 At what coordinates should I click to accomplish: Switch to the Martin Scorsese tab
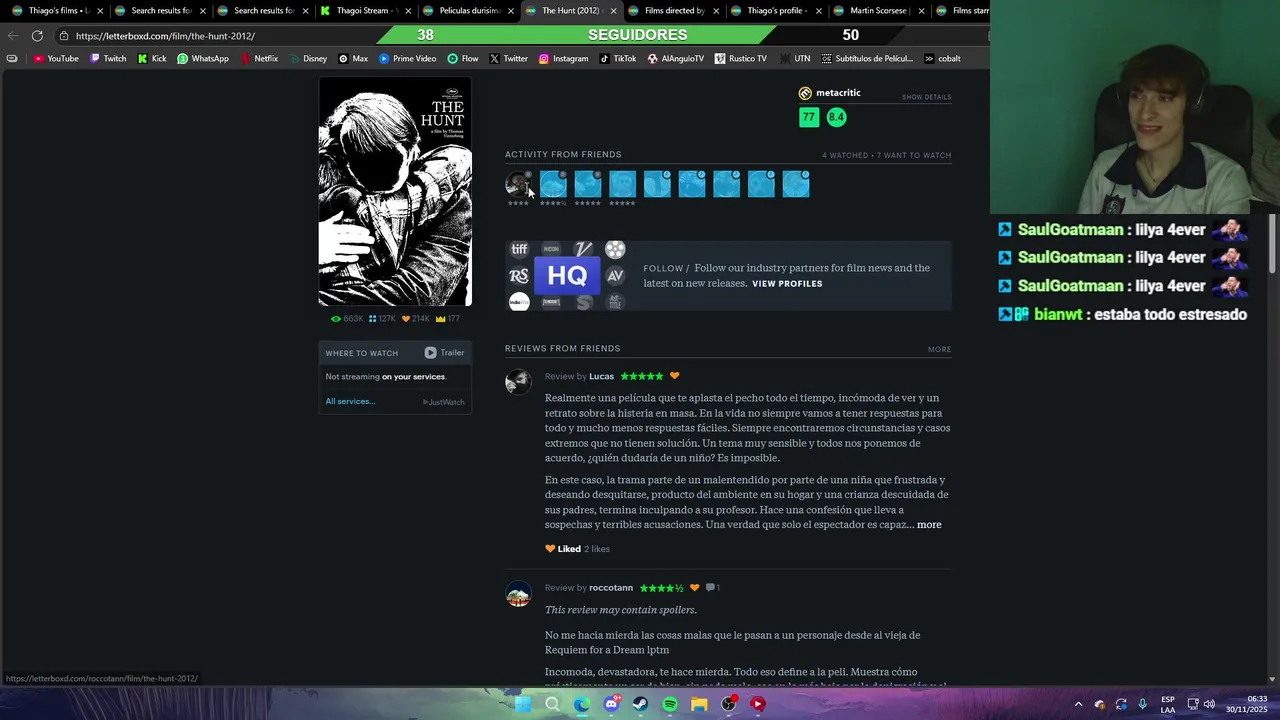pyautogui.click(x=879, y=11)
